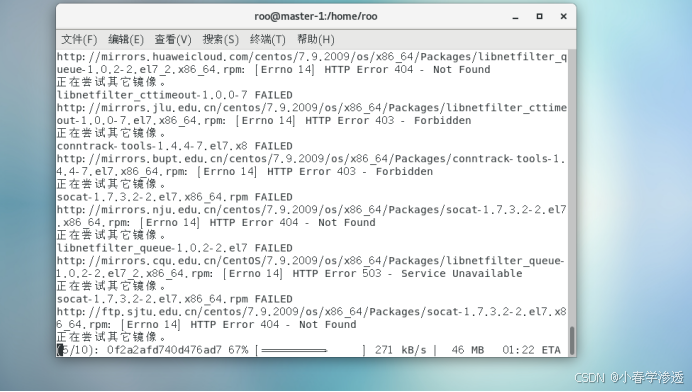Open the 终端(T) menu
Image resolution: width=692 pixels, height=392 pixels.
tap(267, 40)
